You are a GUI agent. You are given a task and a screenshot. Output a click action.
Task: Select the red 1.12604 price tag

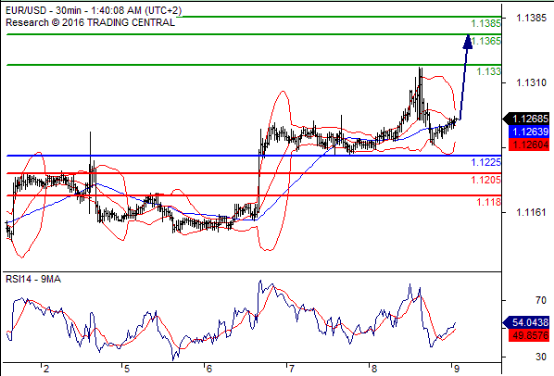tap(529, 145)
